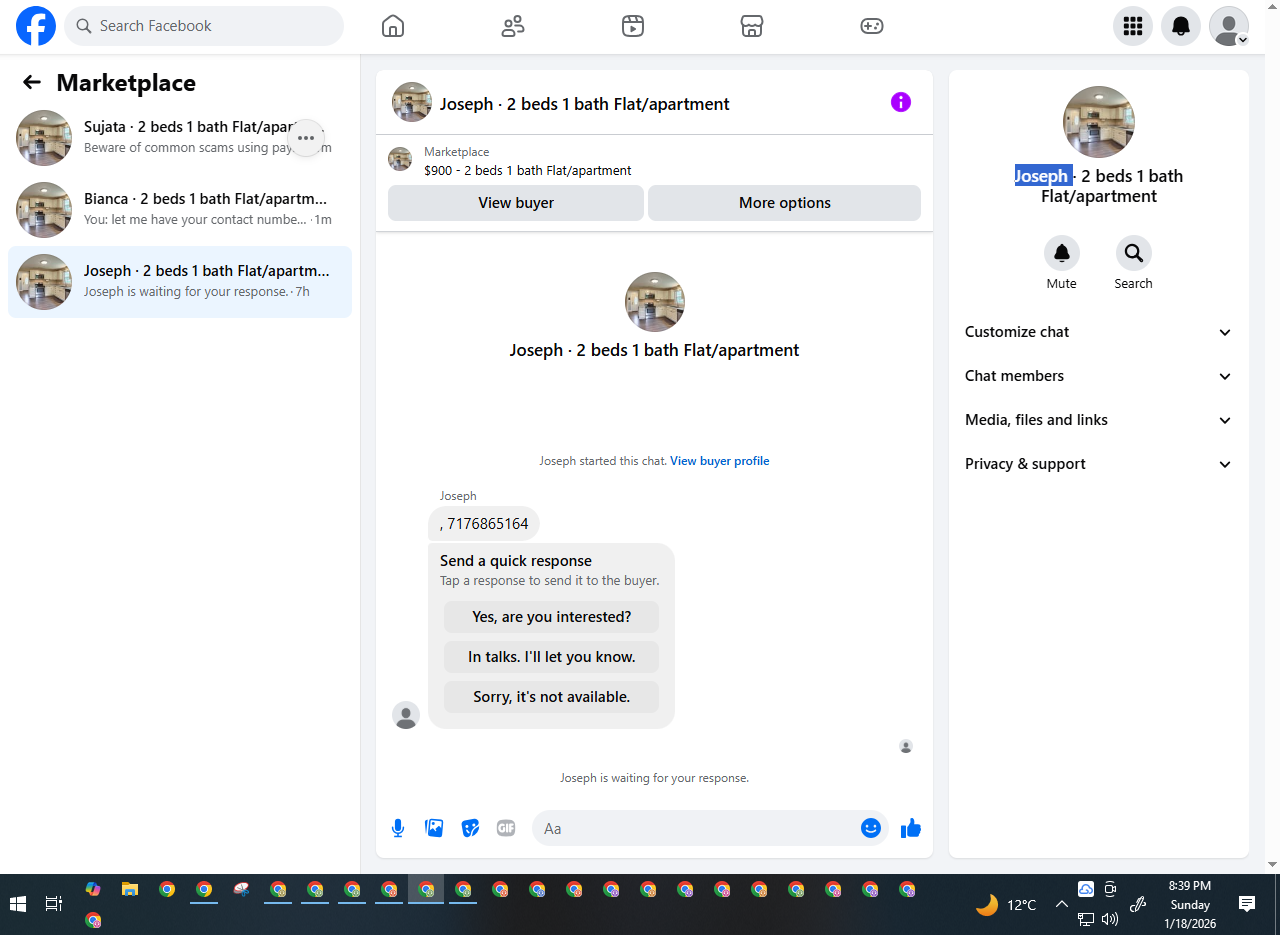Click the 12°C weather widget

(1007, 905)
